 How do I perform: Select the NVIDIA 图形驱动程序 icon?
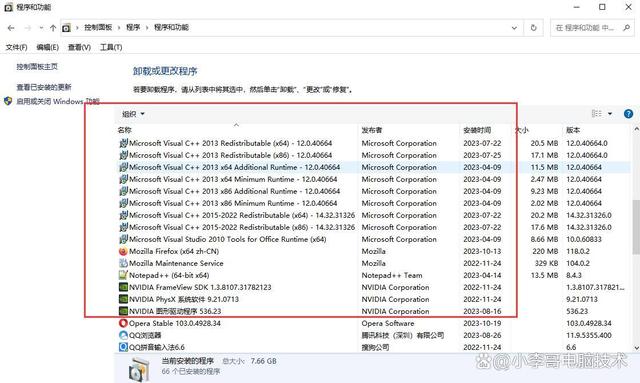123,311
